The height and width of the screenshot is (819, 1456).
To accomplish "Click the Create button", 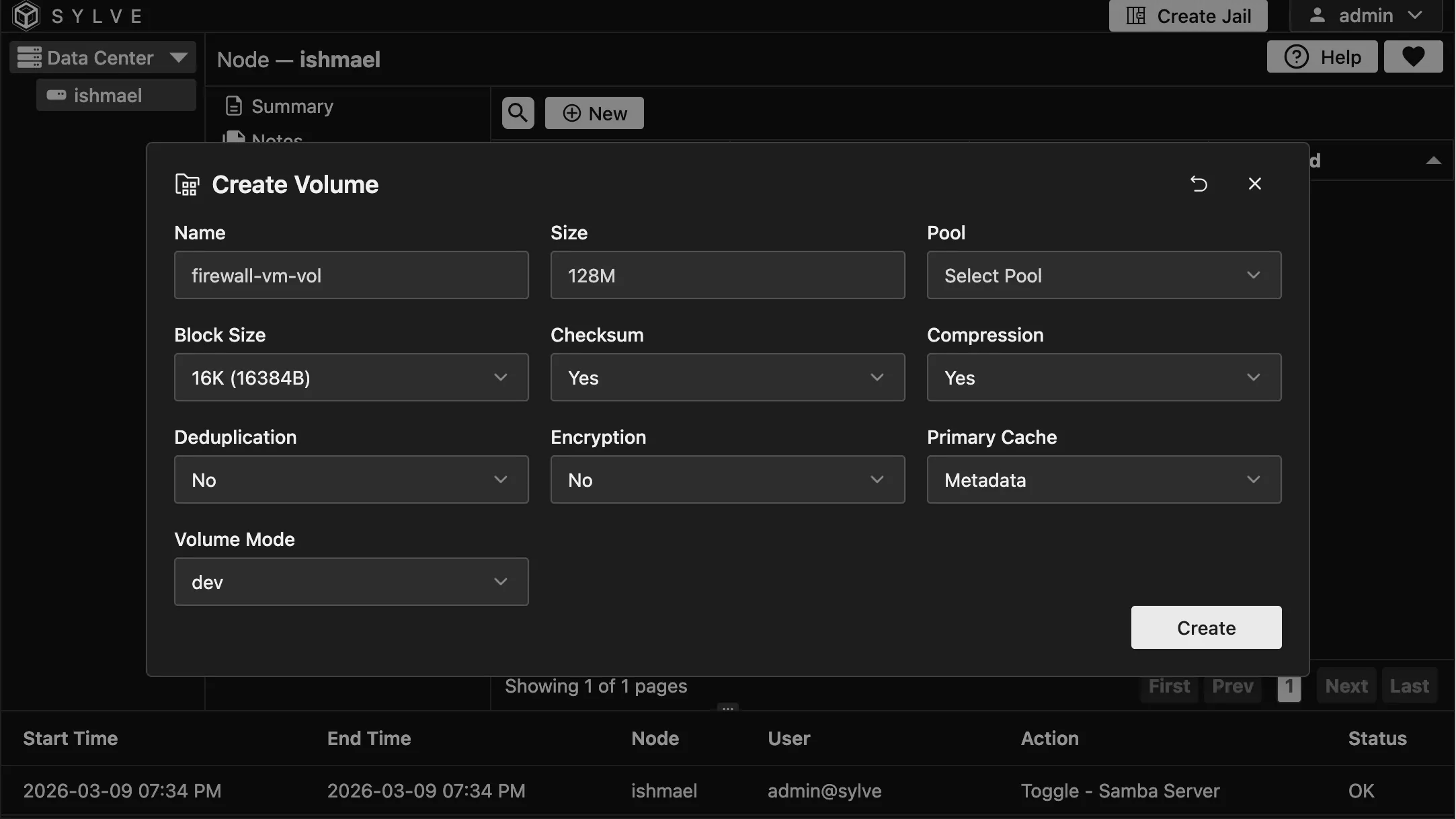I will click(x=1206, y=627).
